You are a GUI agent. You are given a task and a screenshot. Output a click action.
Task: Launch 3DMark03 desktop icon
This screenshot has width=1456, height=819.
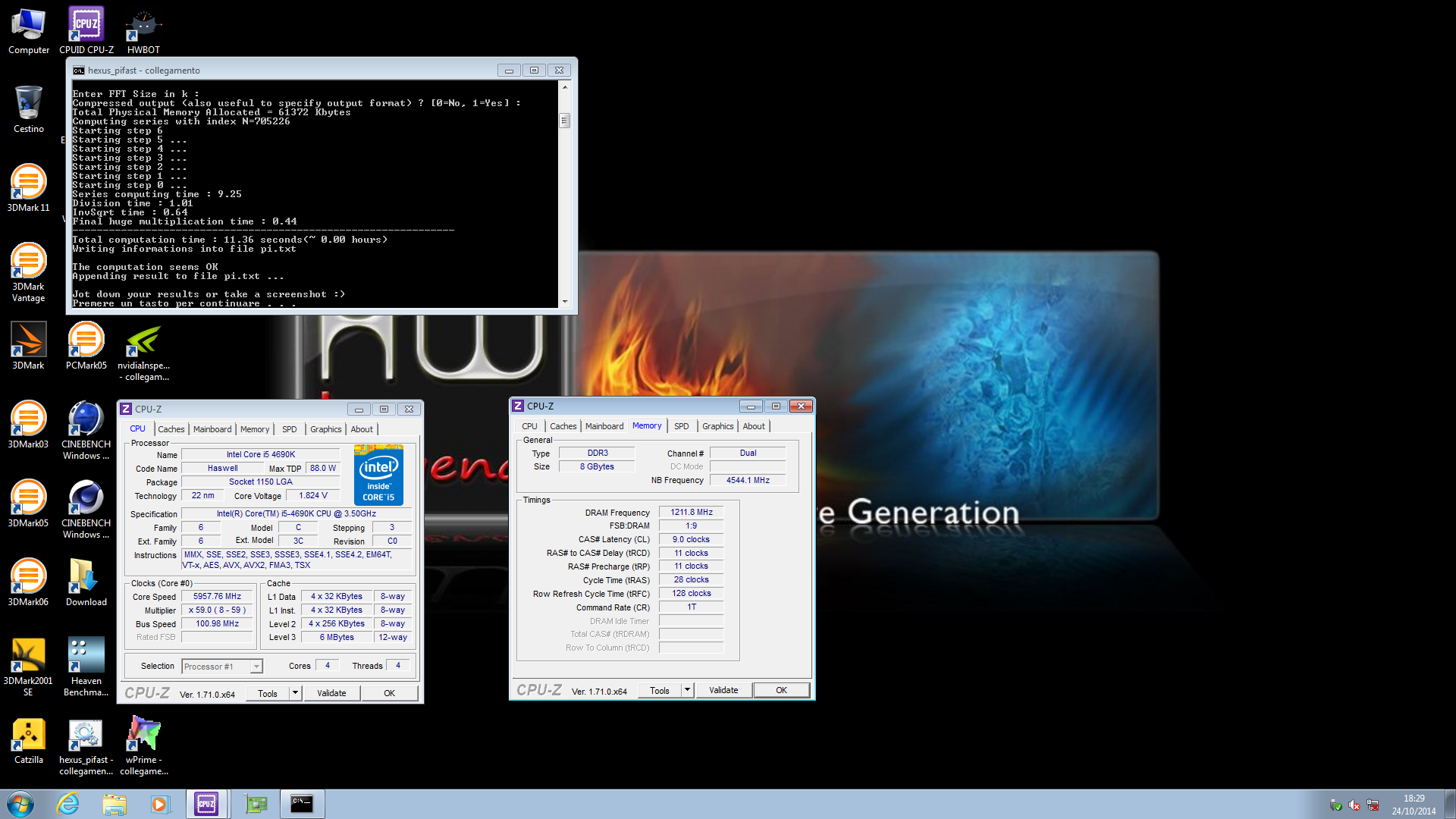click(29, 425)
